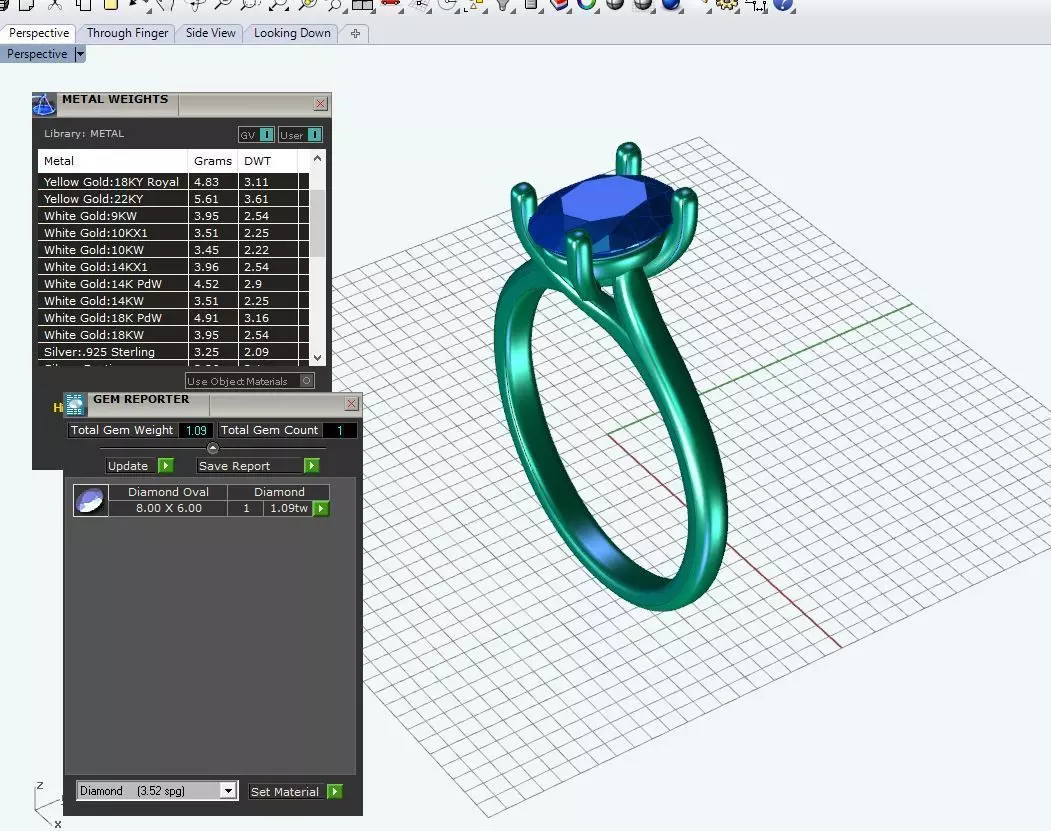1051x831 pixels.
Task: Open the Diamond (3.52 spg) material dropdown
Action: click(229, 791)
